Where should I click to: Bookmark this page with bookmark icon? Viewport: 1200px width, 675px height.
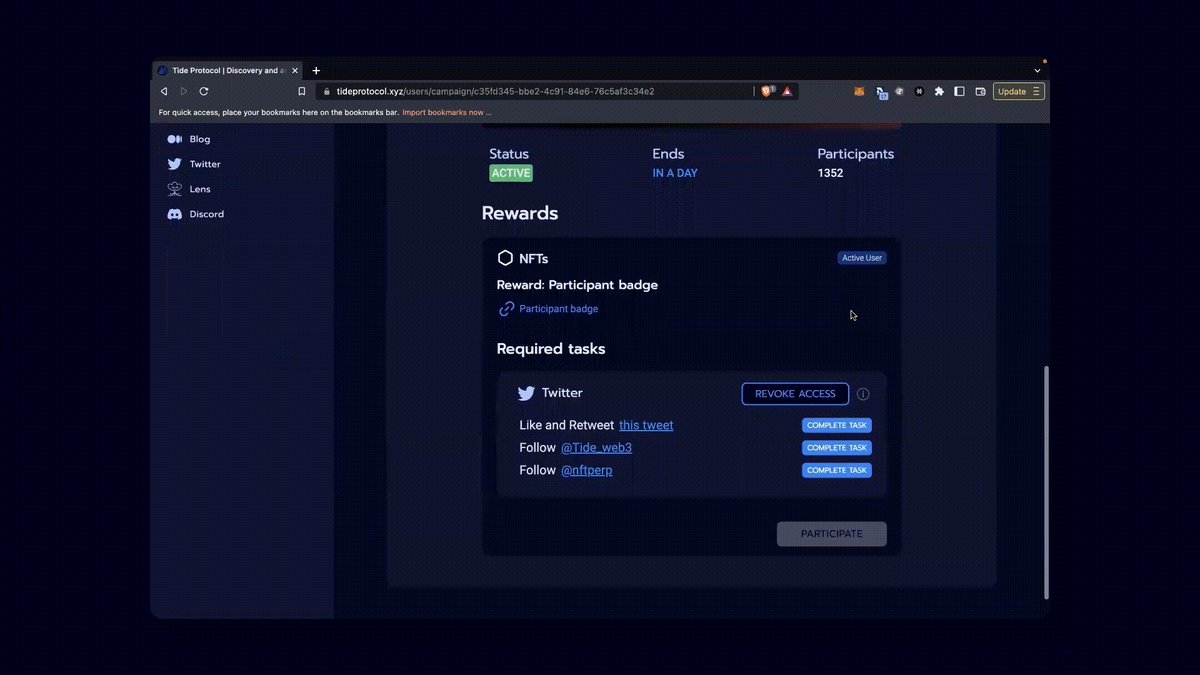pyautogui.click(x=302, y=91)
